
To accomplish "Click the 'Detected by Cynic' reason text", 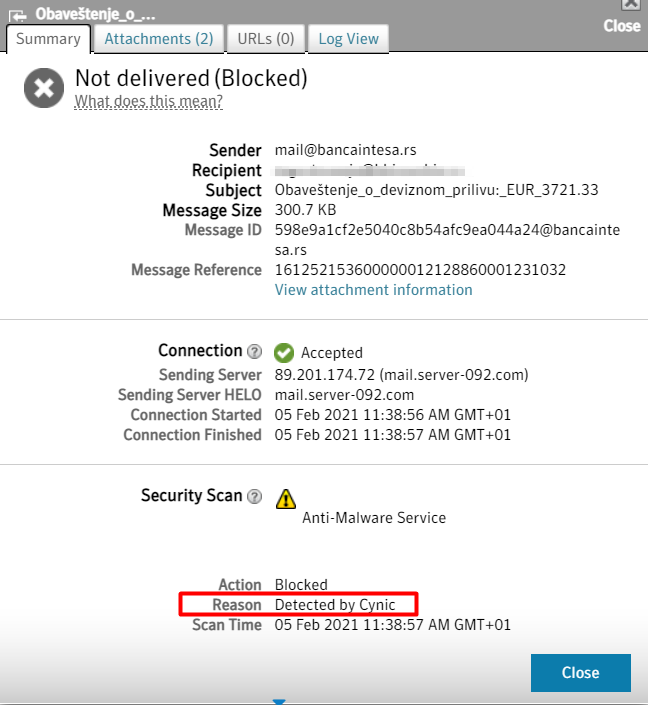I will pyautogui.click(x=335, y=605).
